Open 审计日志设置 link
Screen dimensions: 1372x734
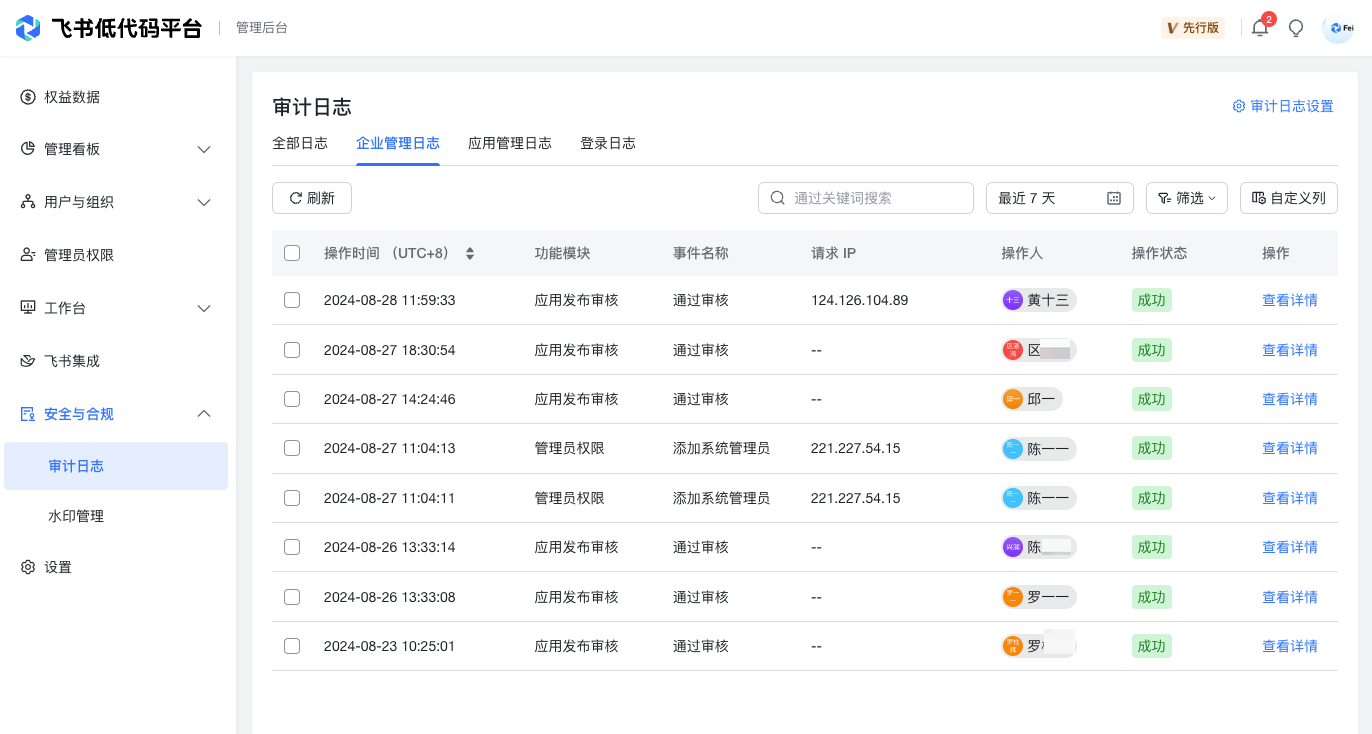(x=1283, y=106)
